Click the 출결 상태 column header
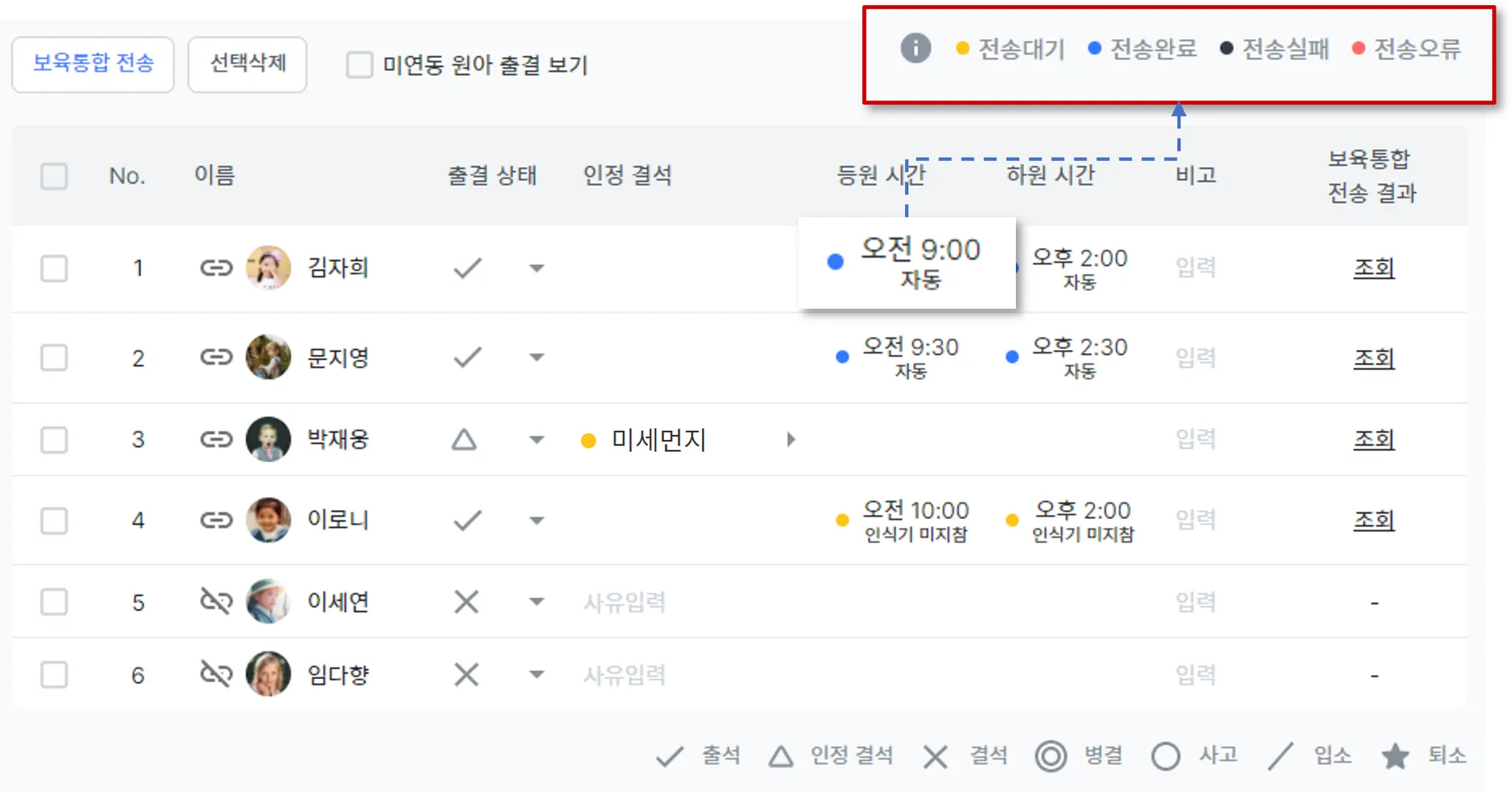 tap(492, 176)
